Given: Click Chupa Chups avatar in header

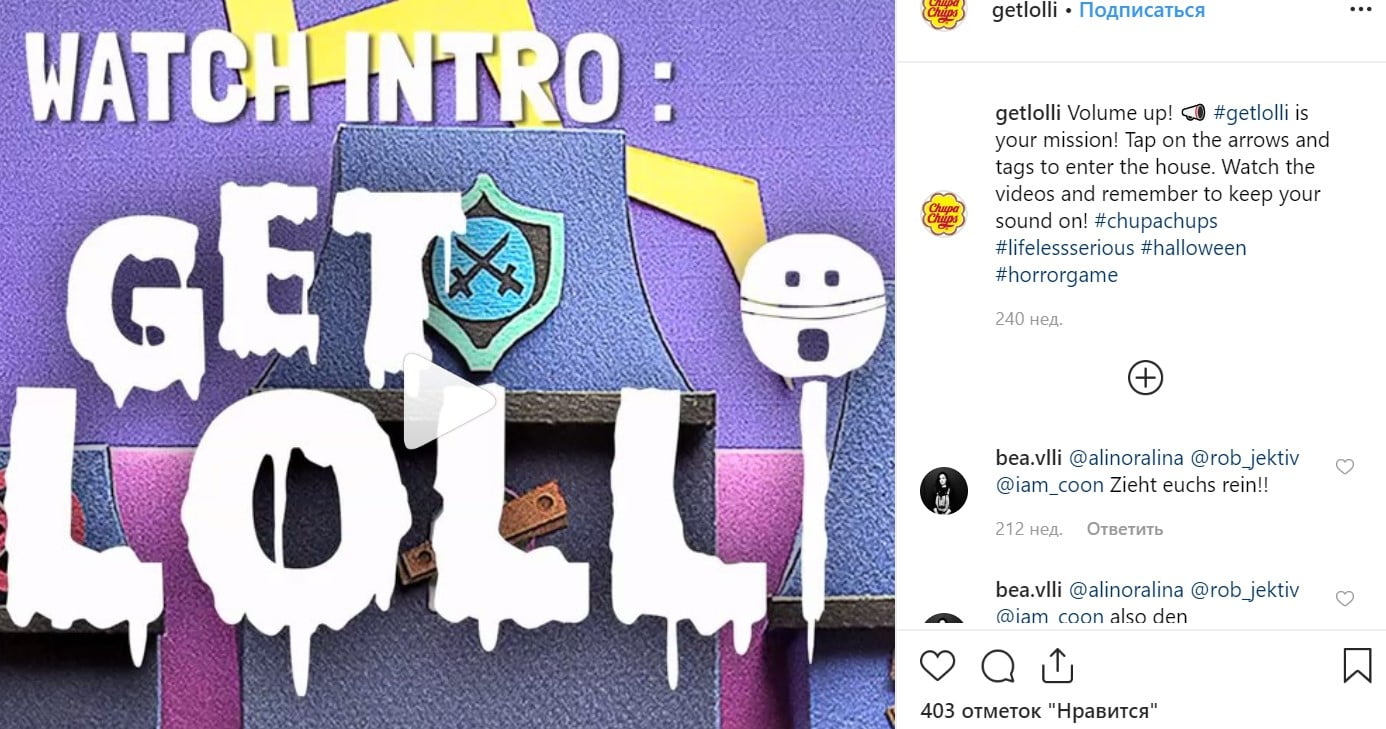Looking at the screenshot, I should 943,13.
